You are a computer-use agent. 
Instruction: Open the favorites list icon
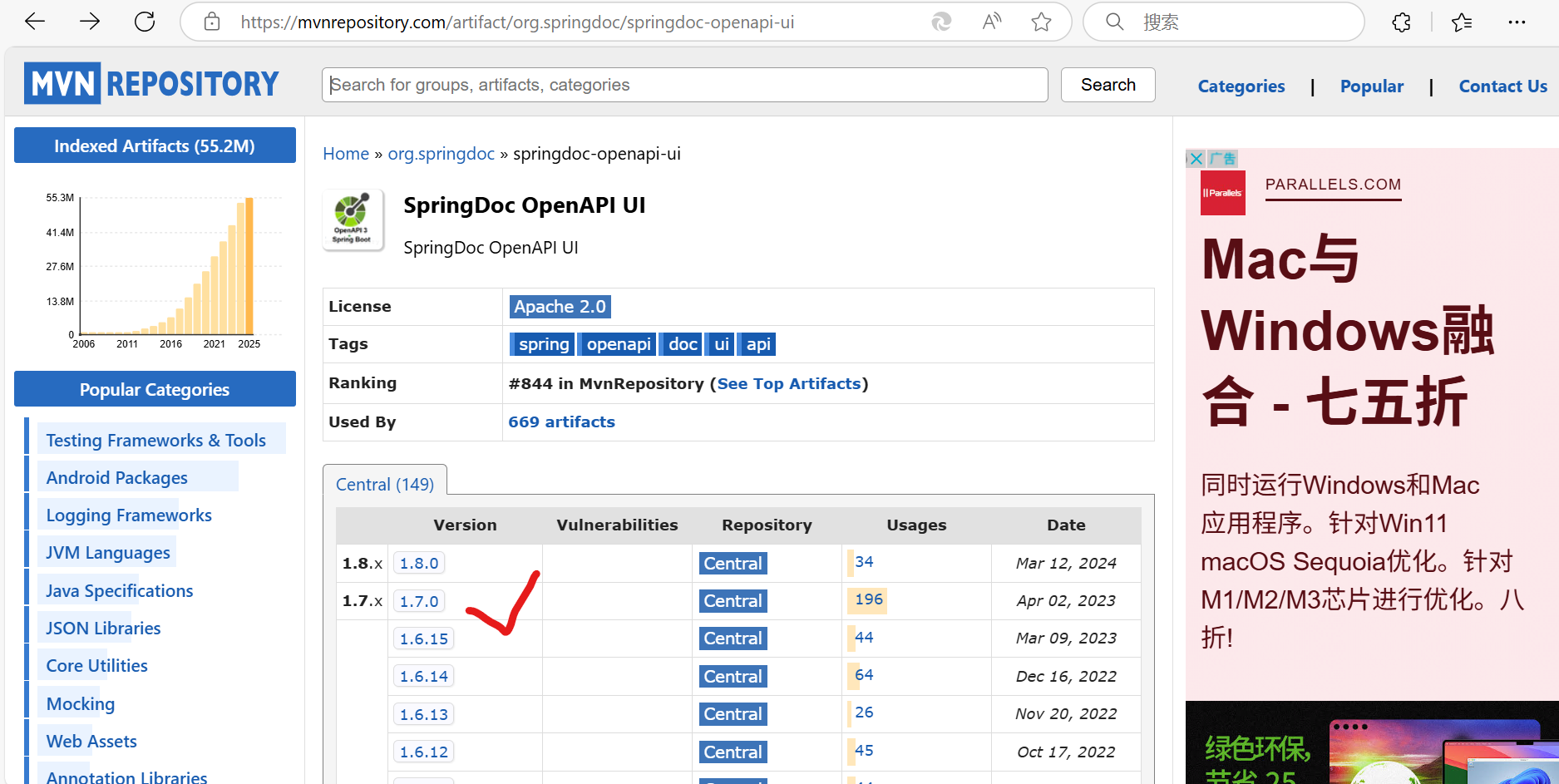coord(1463,22)
